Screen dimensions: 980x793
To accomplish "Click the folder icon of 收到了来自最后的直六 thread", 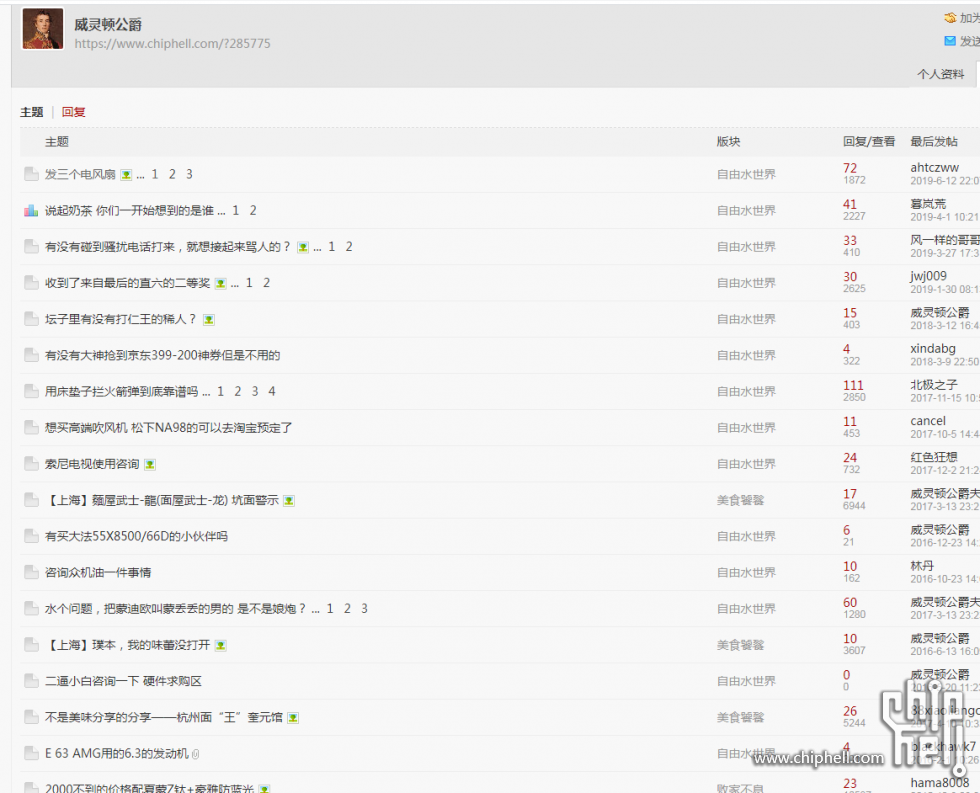I will (x=31, y=283).
